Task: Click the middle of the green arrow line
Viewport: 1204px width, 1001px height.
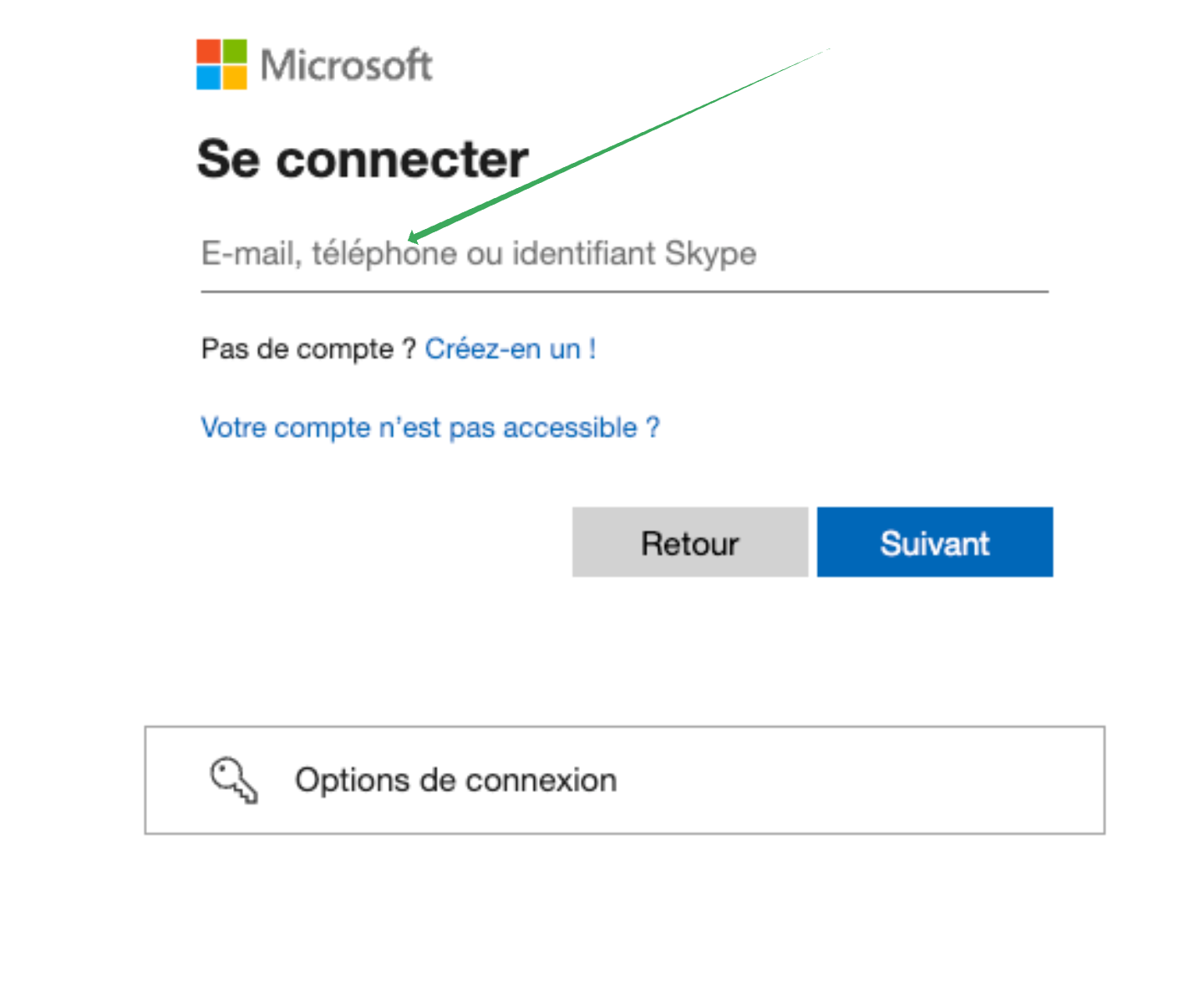Action: (x=618, y=144)
